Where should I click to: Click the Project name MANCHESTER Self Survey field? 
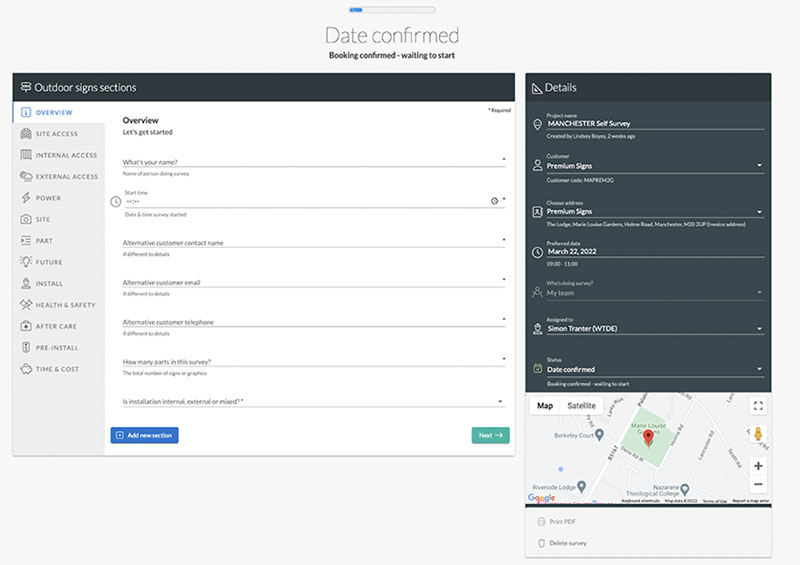[655, 124]
